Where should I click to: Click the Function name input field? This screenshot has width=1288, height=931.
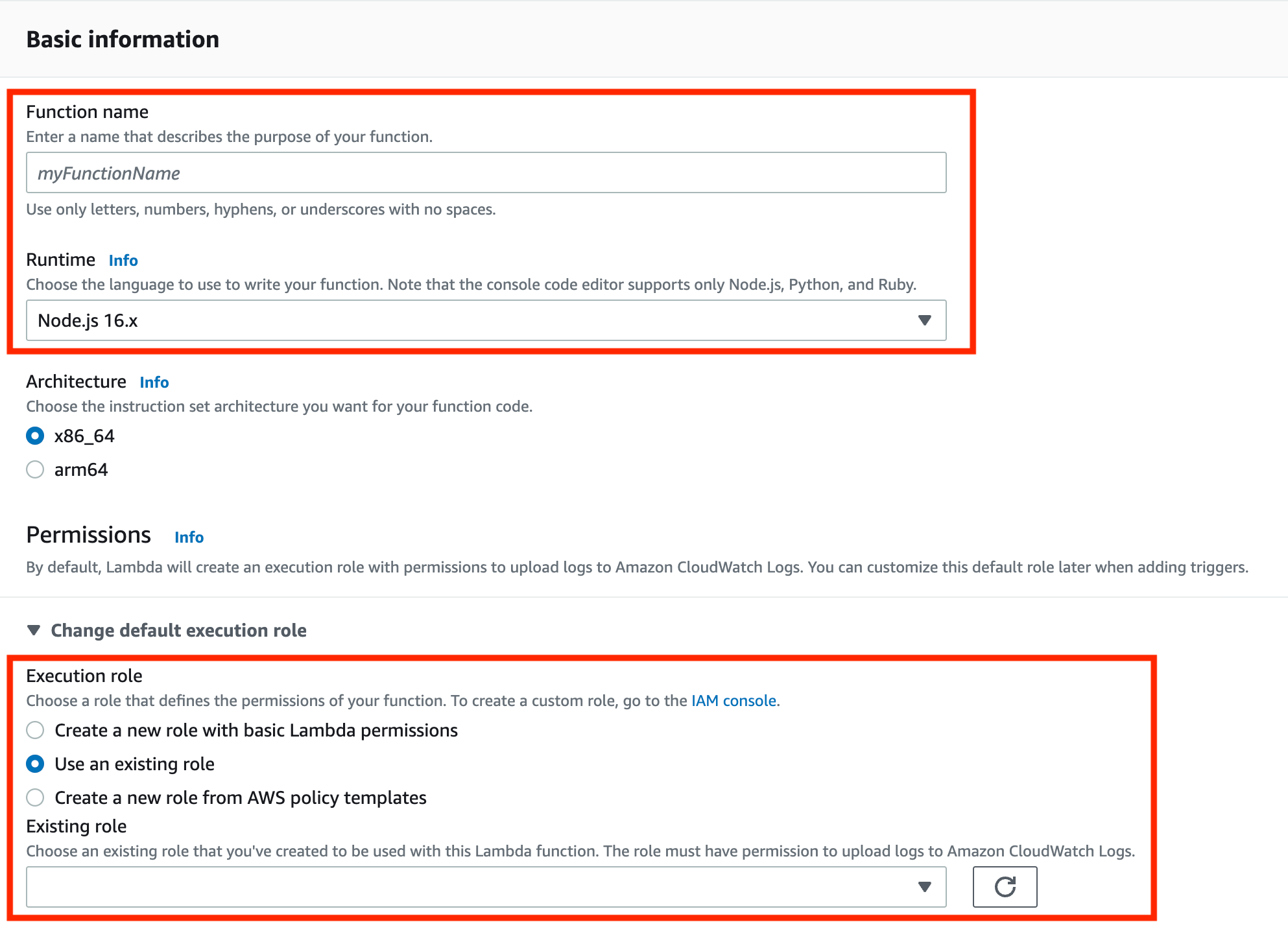pos(486,172)
